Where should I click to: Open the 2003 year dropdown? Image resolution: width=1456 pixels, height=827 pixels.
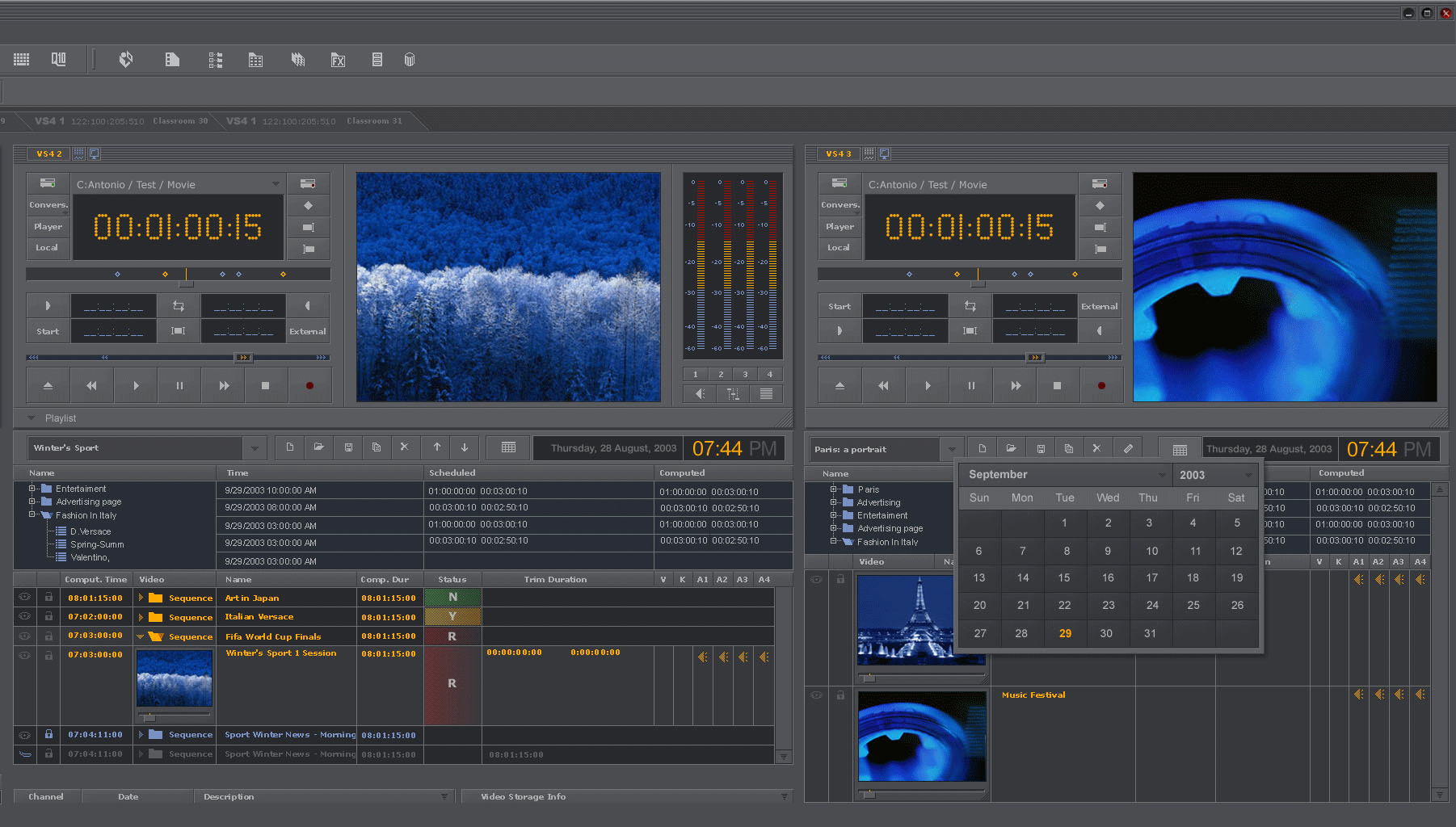(x=1249, y=475)
